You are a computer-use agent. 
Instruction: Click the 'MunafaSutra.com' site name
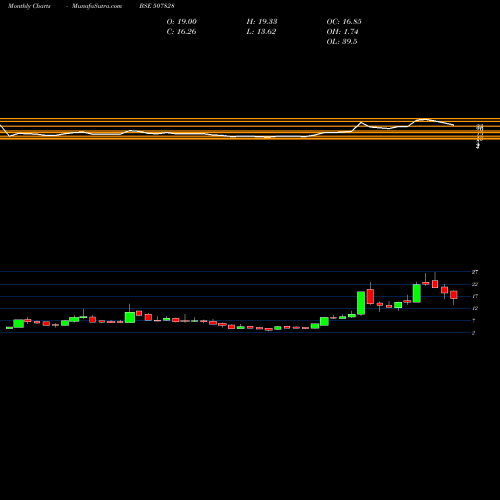[x=97, y=6]
